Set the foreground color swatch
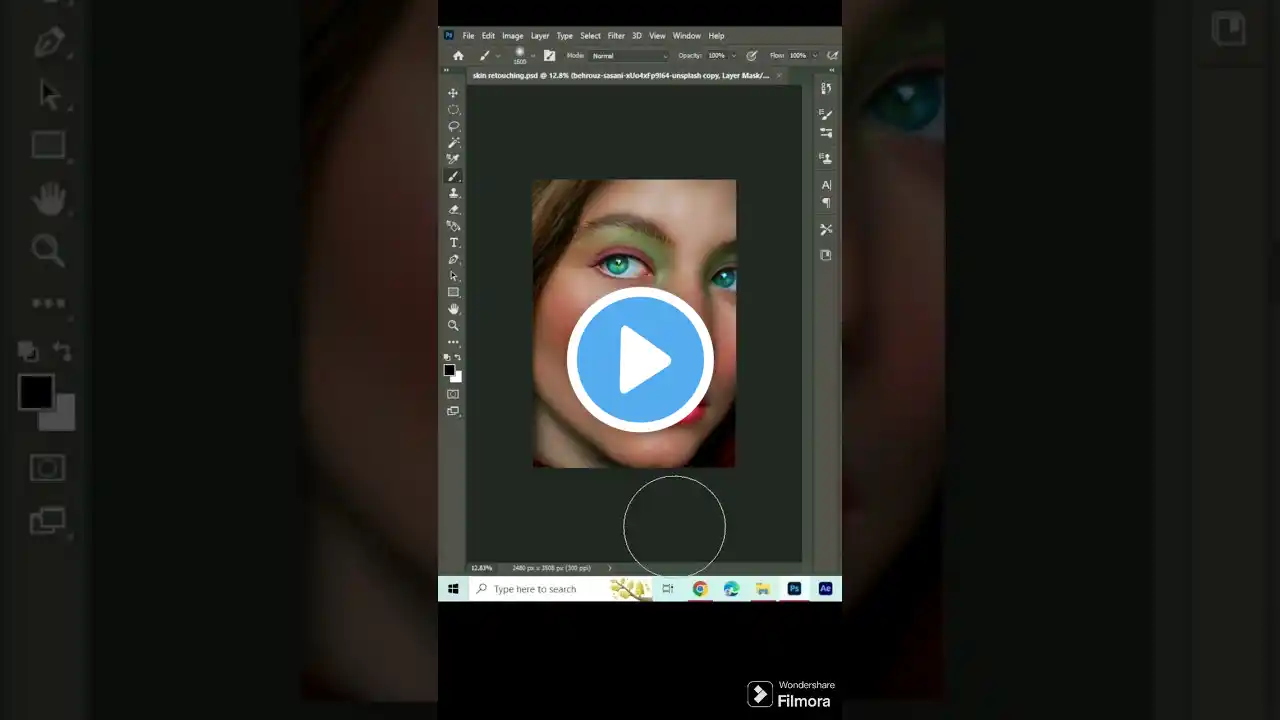 click(449, 371)
